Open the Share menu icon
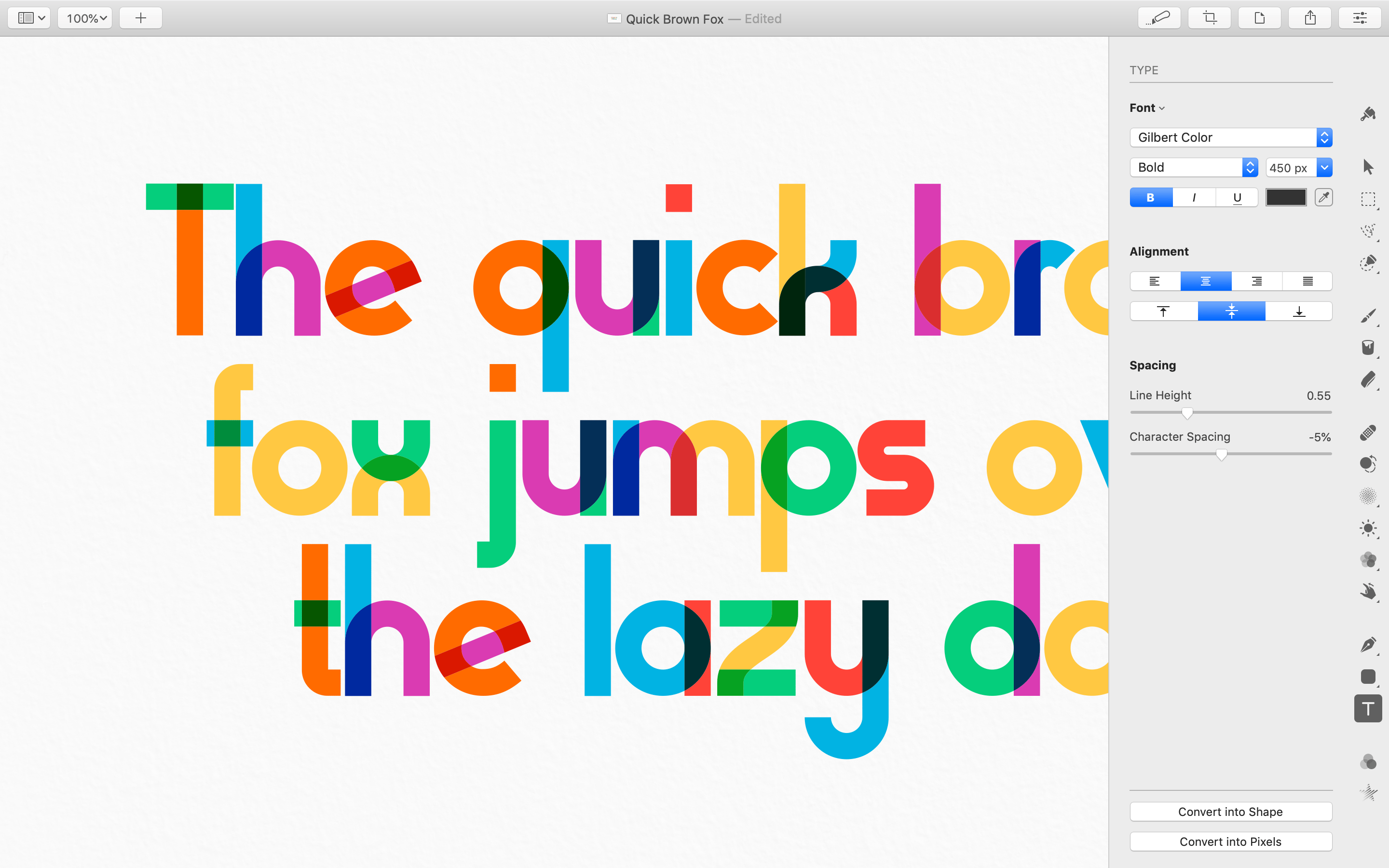Viewport: 1389px width, 868px height. point(1309,18)
